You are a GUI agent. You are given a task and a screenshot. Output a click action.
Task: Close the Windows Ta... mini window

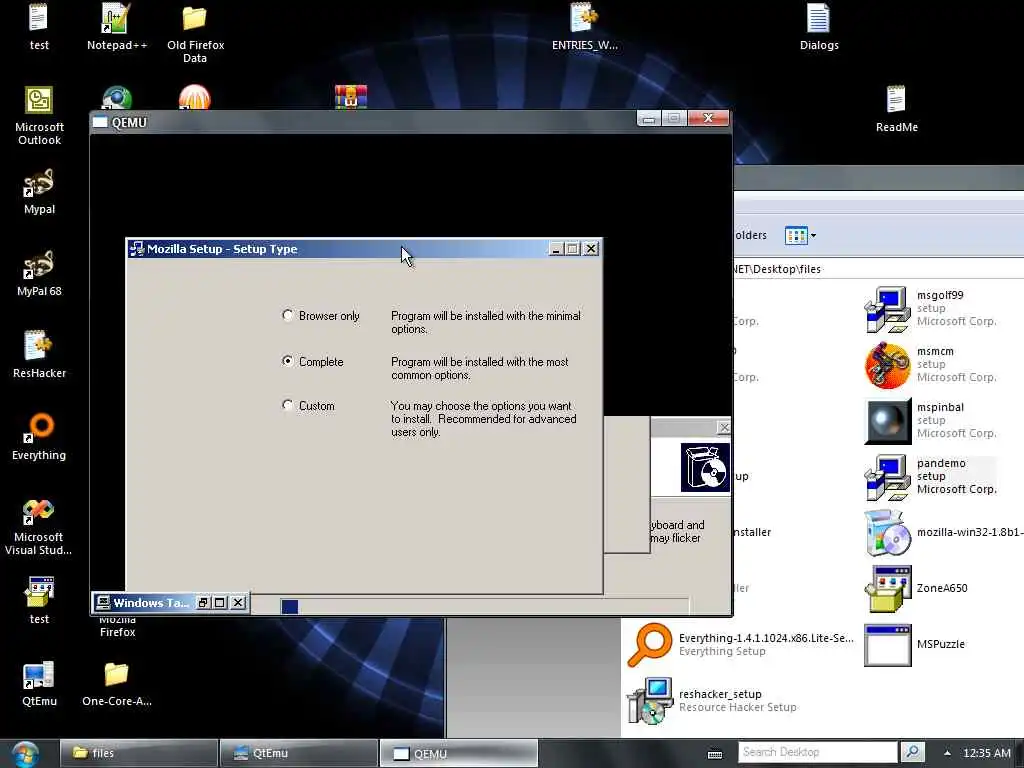pyautogui.click(x=238, y=602)
